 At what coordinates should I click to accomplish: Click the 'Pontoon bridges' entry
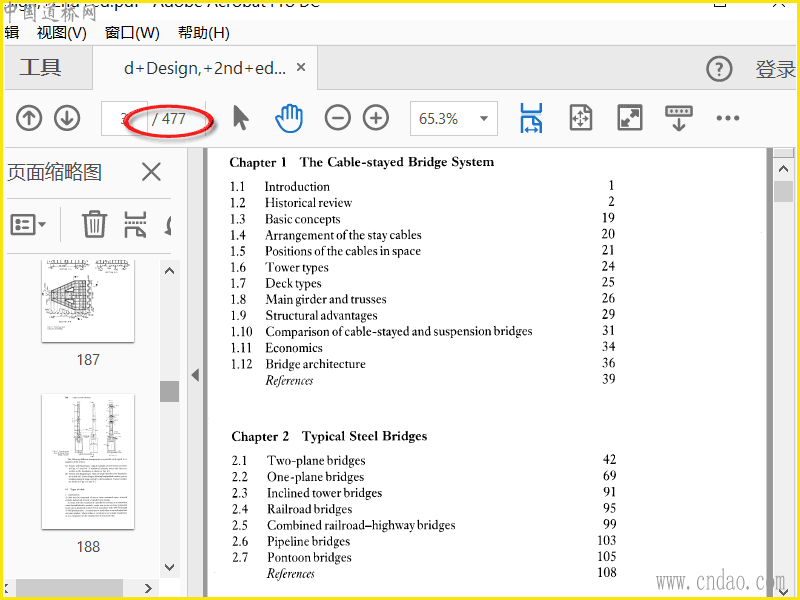click(310, 557)
